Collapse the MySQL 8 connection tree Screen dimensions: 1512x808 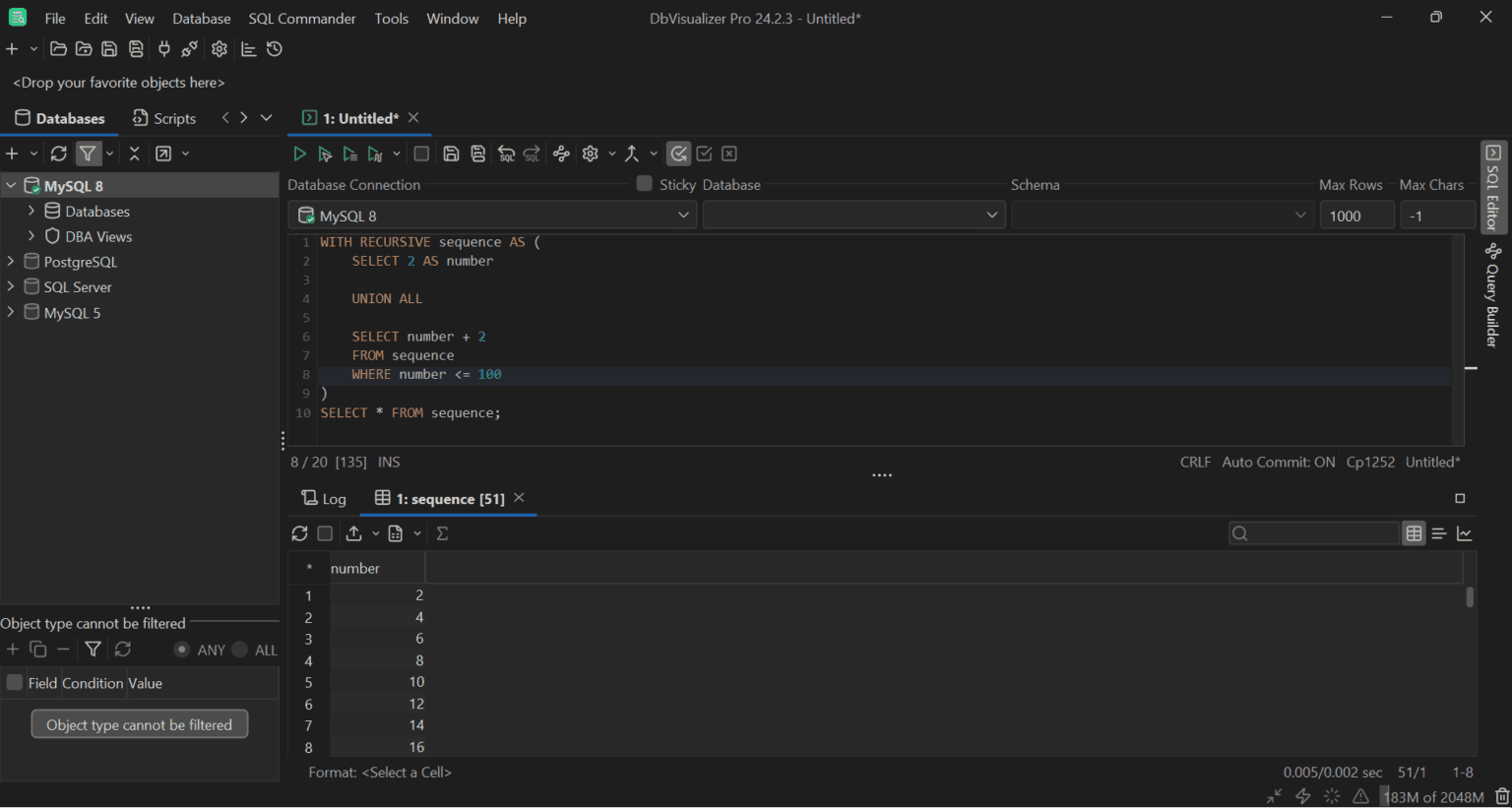(x=10, y=185)
